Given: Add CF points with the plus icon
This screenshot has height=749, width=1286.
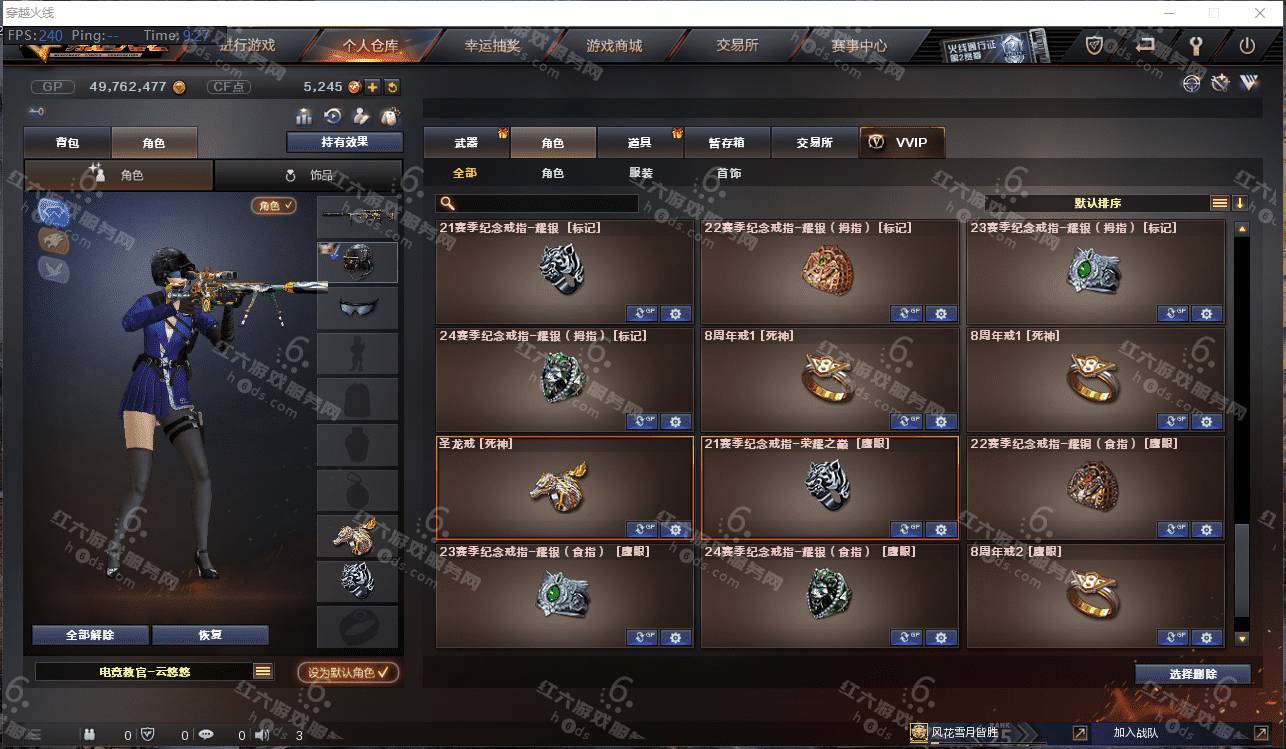Looking at the screenshot, I should [372, 87].
